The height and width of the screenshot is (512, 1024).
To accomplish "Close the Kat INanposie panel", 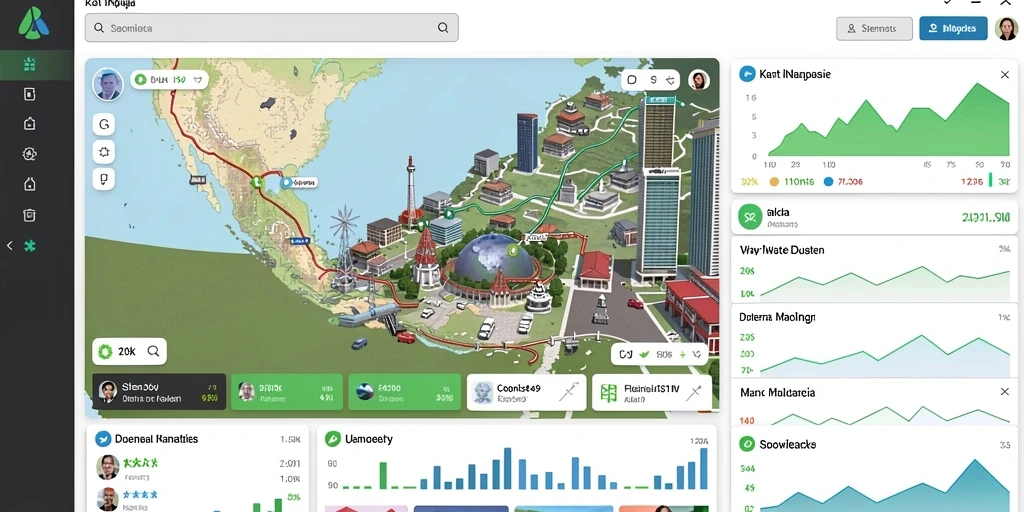I will pos(1004,74).
